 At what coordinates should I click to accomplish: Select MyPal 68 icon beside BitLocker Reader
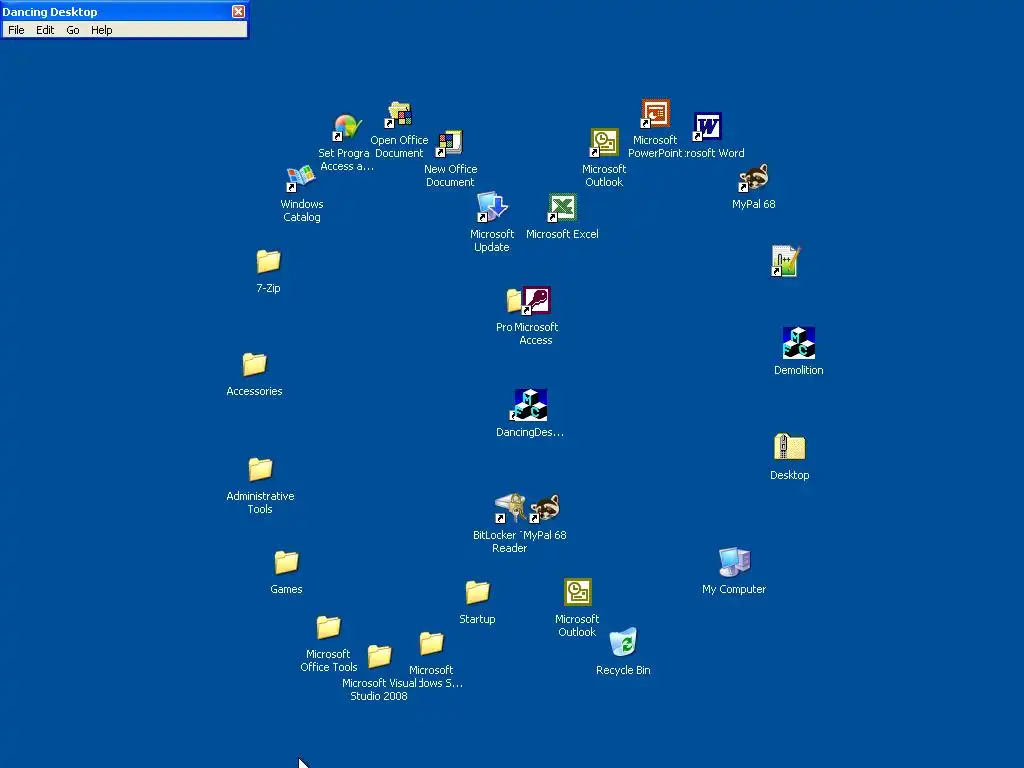tap(545, 508)
